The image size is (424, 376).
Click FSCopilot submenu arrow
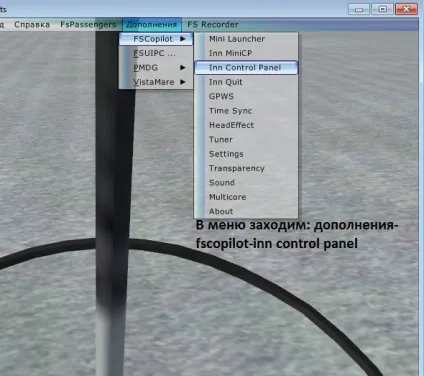[183, 39]
